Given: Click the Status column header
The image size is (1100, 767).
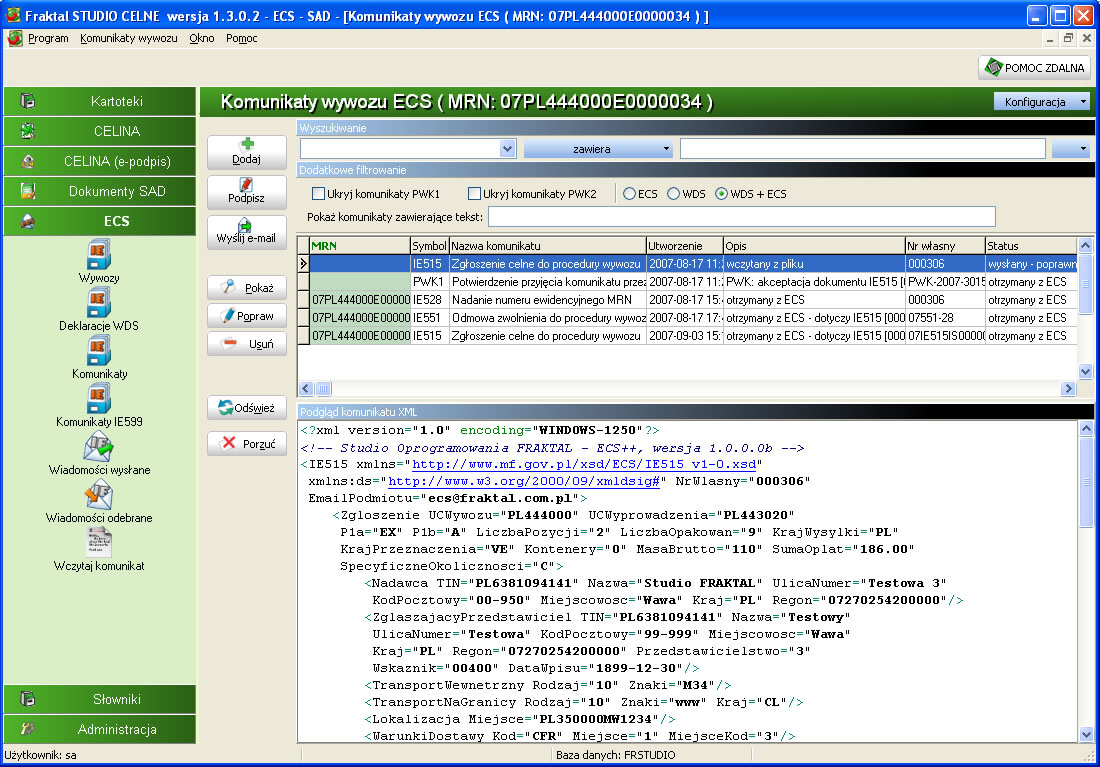Looking at the screenshot, I should coord(1031,246).
